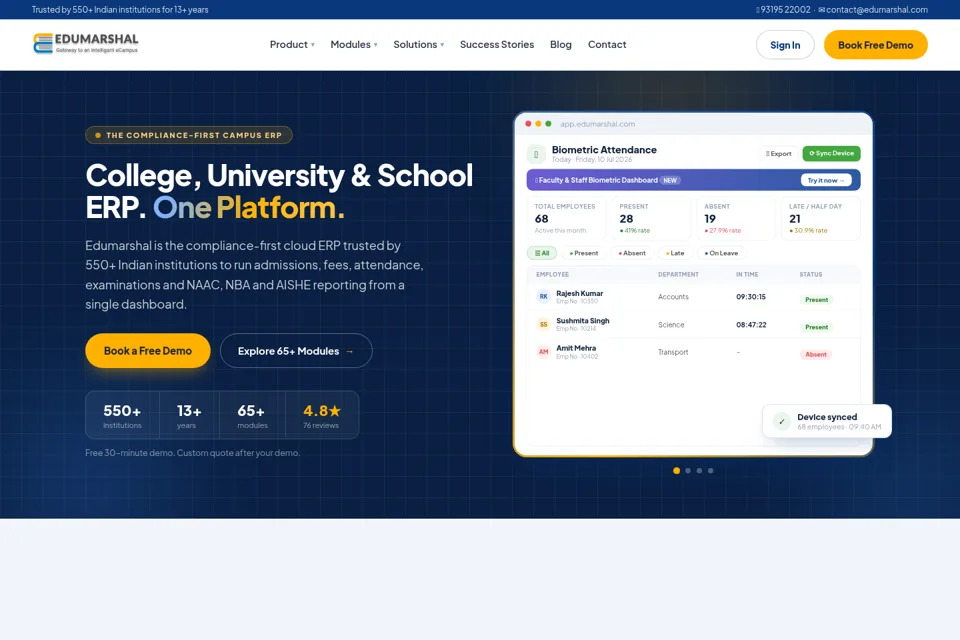
Task: Open the Contact page
Action: (x=607, y=45)
